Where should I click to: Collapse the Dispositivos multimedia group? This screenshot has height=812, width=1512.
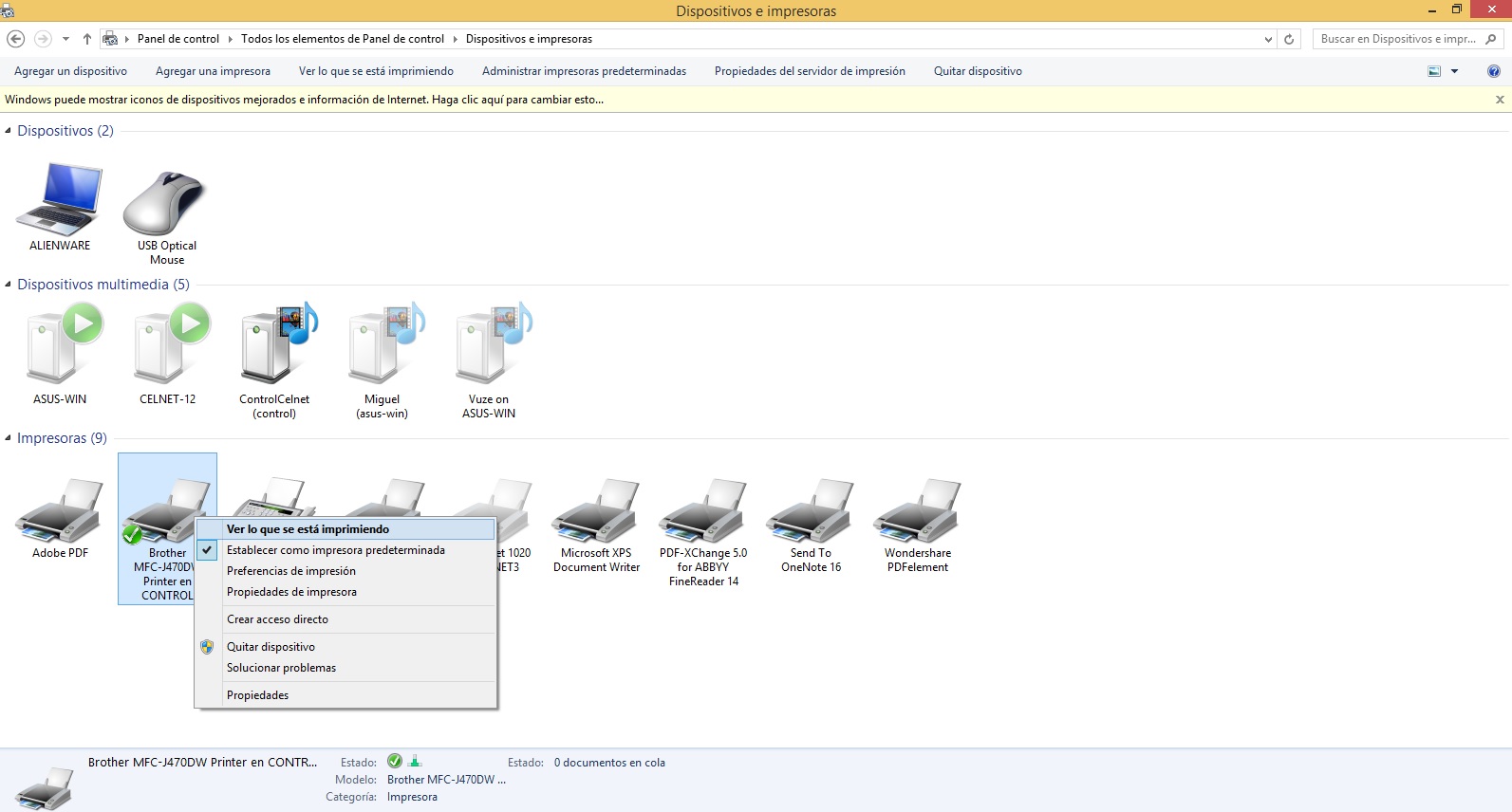coord(9,285)
